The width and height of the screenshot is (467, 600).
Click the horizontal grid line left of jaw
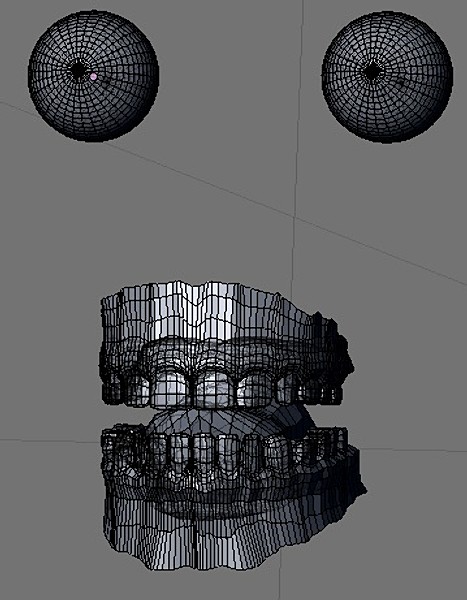pyautogui.click(x=50, y=441)
